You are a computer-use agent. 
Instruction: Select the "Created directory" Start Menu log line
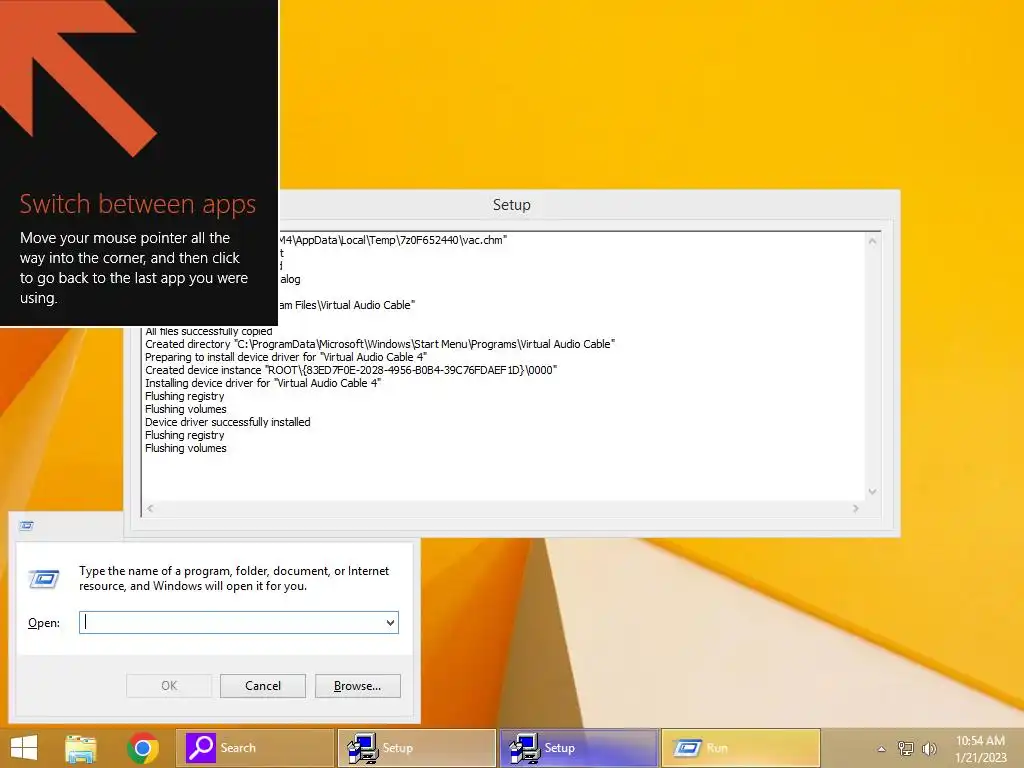coord(379,344)
